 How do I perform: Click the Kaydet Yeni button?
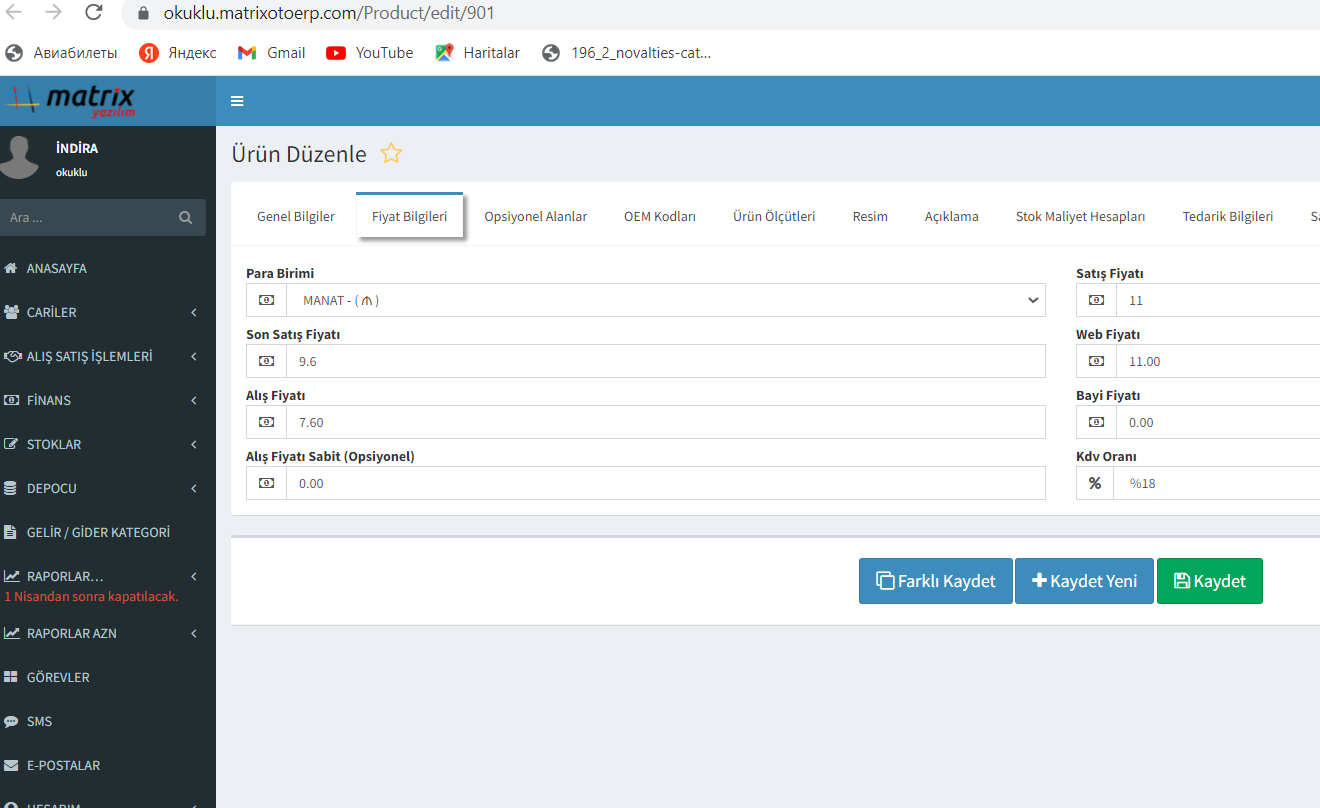pos(1084,581)
